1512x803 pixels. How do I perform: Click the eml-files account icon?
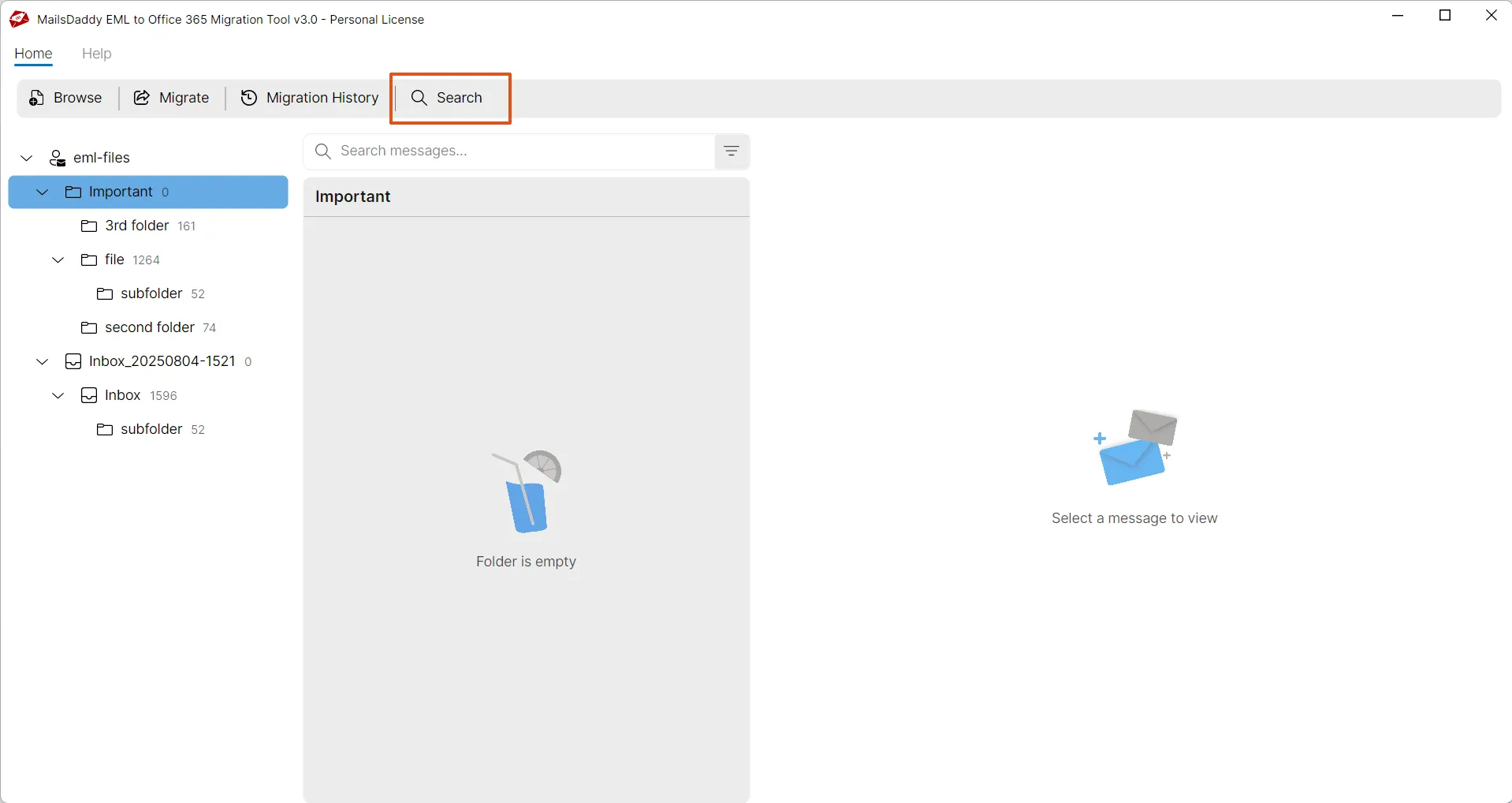pyautogui.click(x=57, y=158)
